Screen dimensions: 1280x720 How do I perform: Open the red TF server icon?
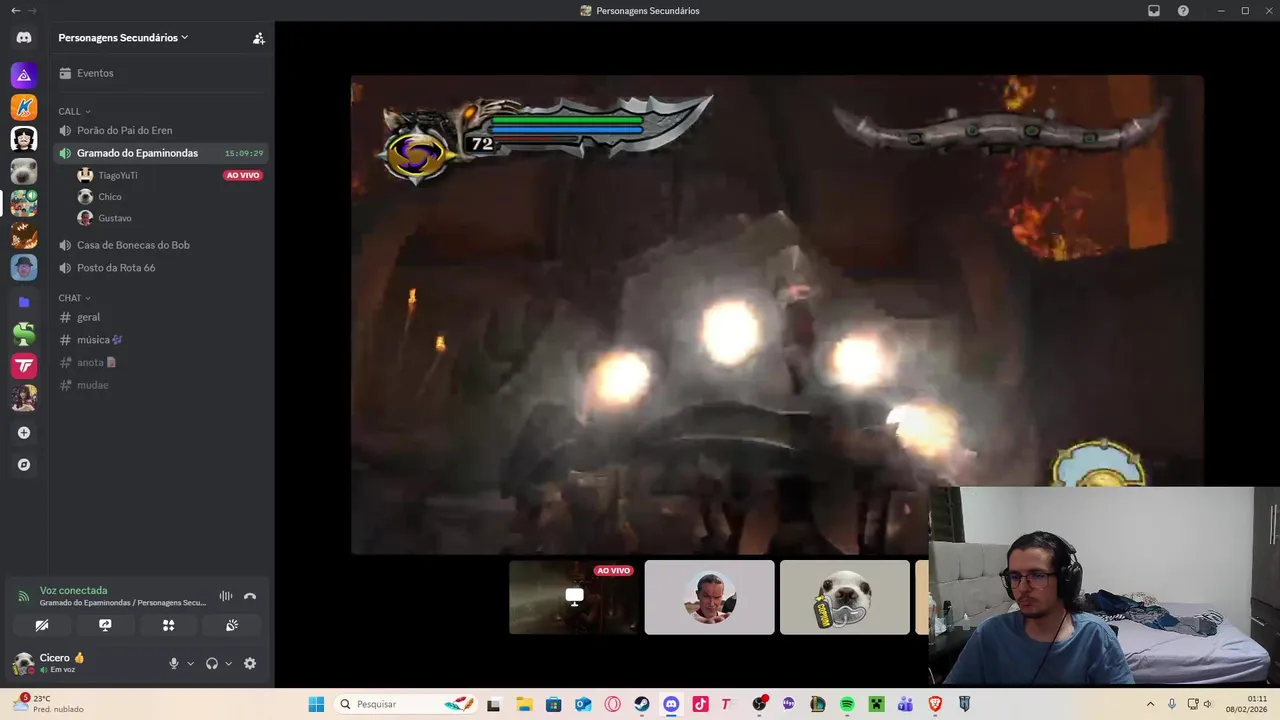tap(24, 366)
